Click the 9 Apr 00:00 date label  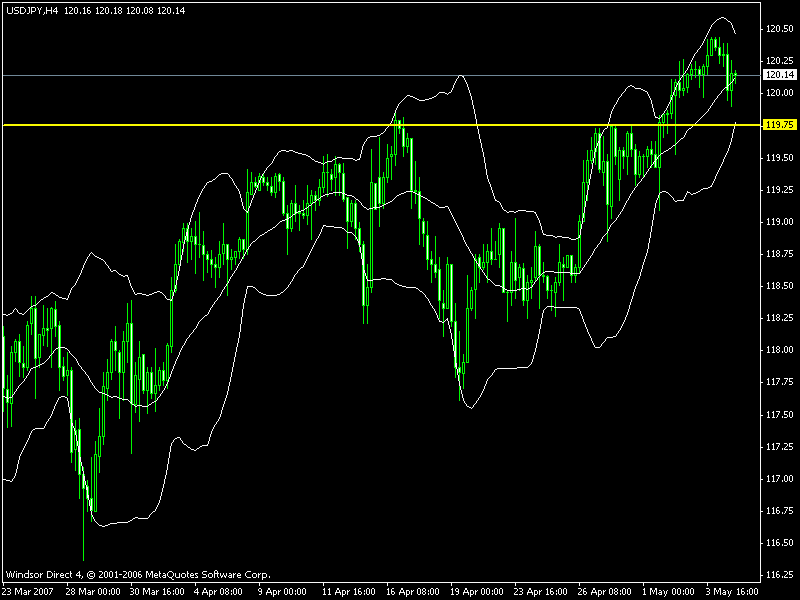(282, 592)
